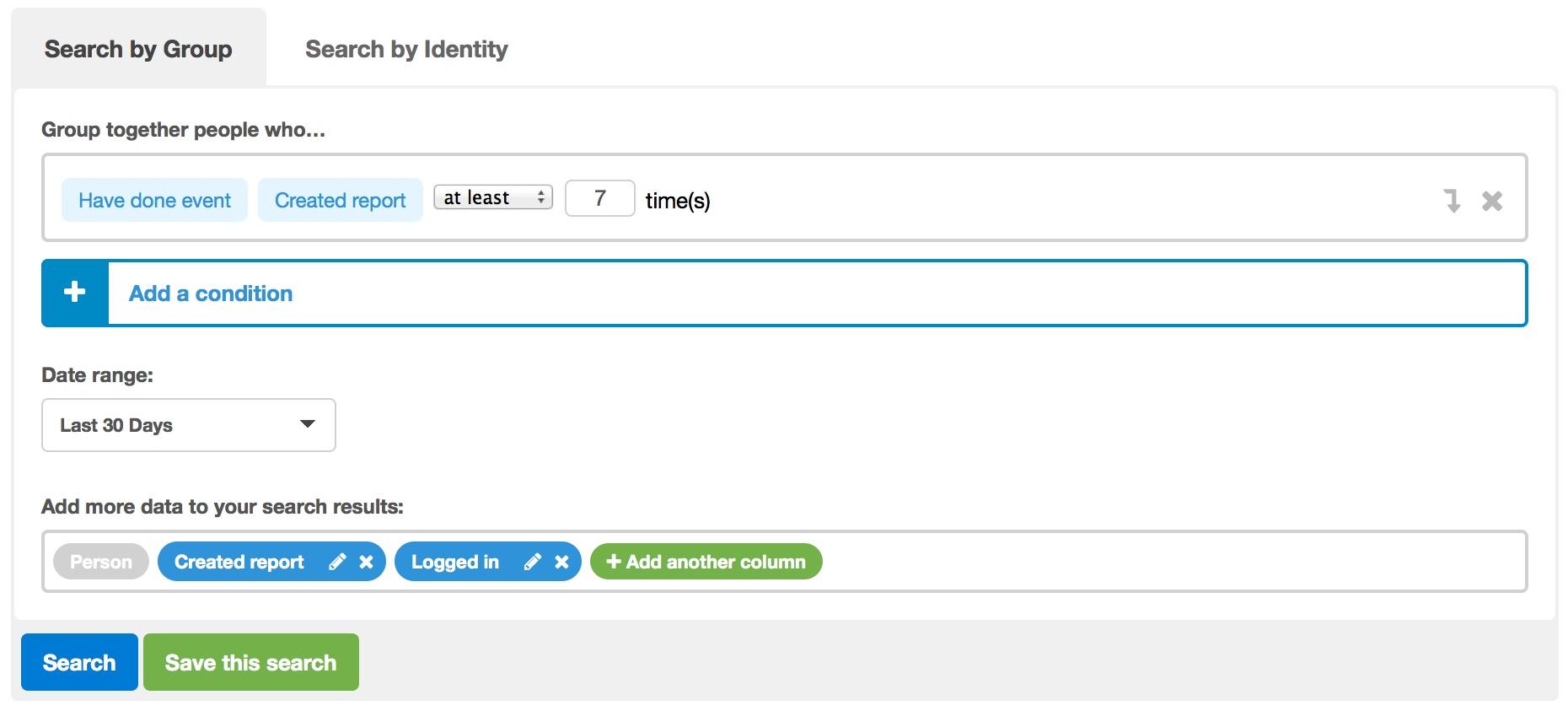Click the Have done event selector
This screenshot has height=711, width=1568.
154,200
